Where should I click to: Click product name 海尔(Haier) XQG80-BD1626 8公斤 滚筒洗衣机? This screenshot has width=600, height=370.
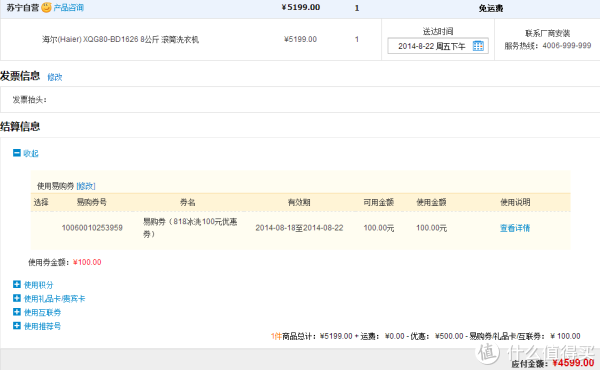pyautogui.click(x=121, y=39)
